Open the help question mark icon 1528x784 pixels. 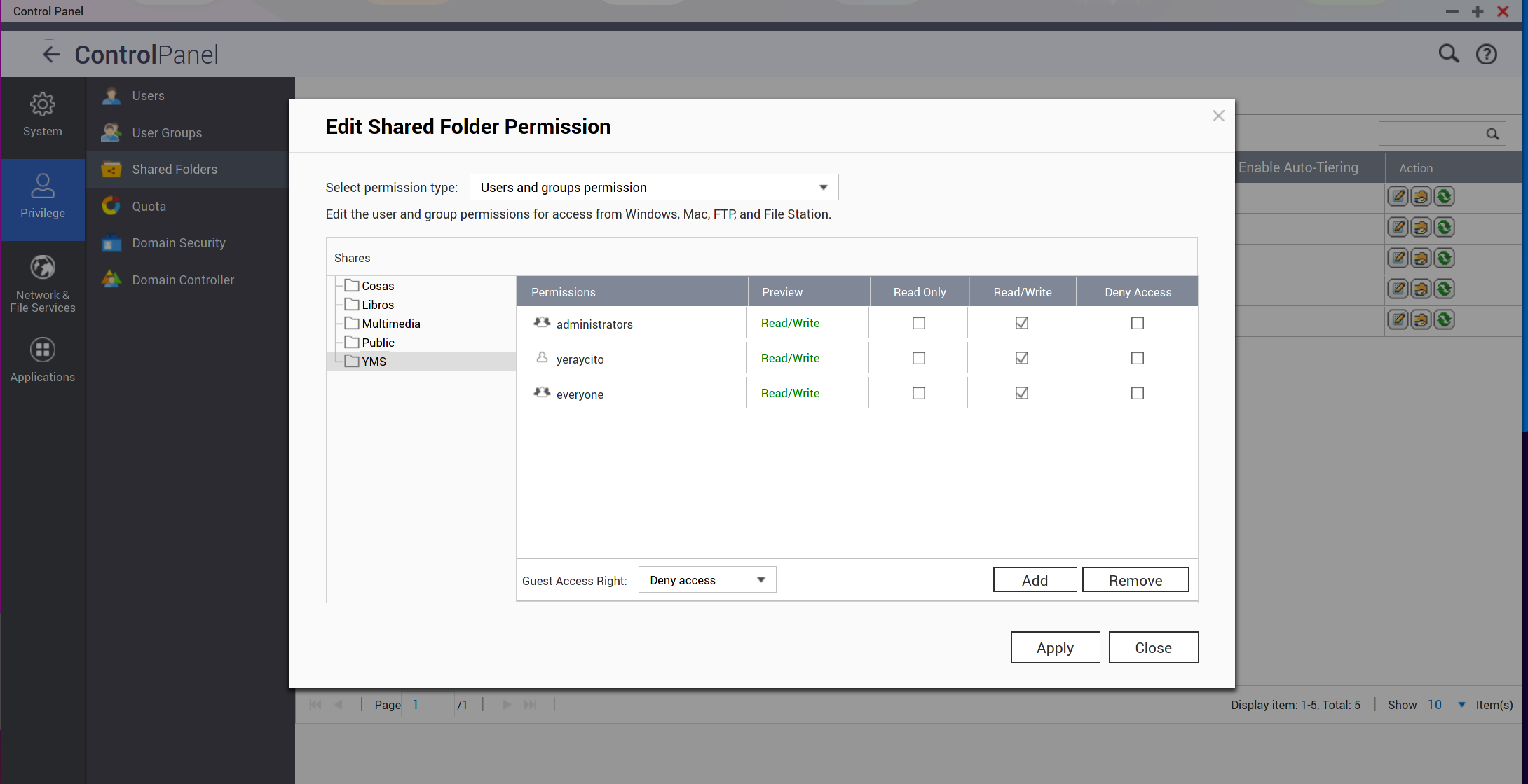click(1486, 54)
